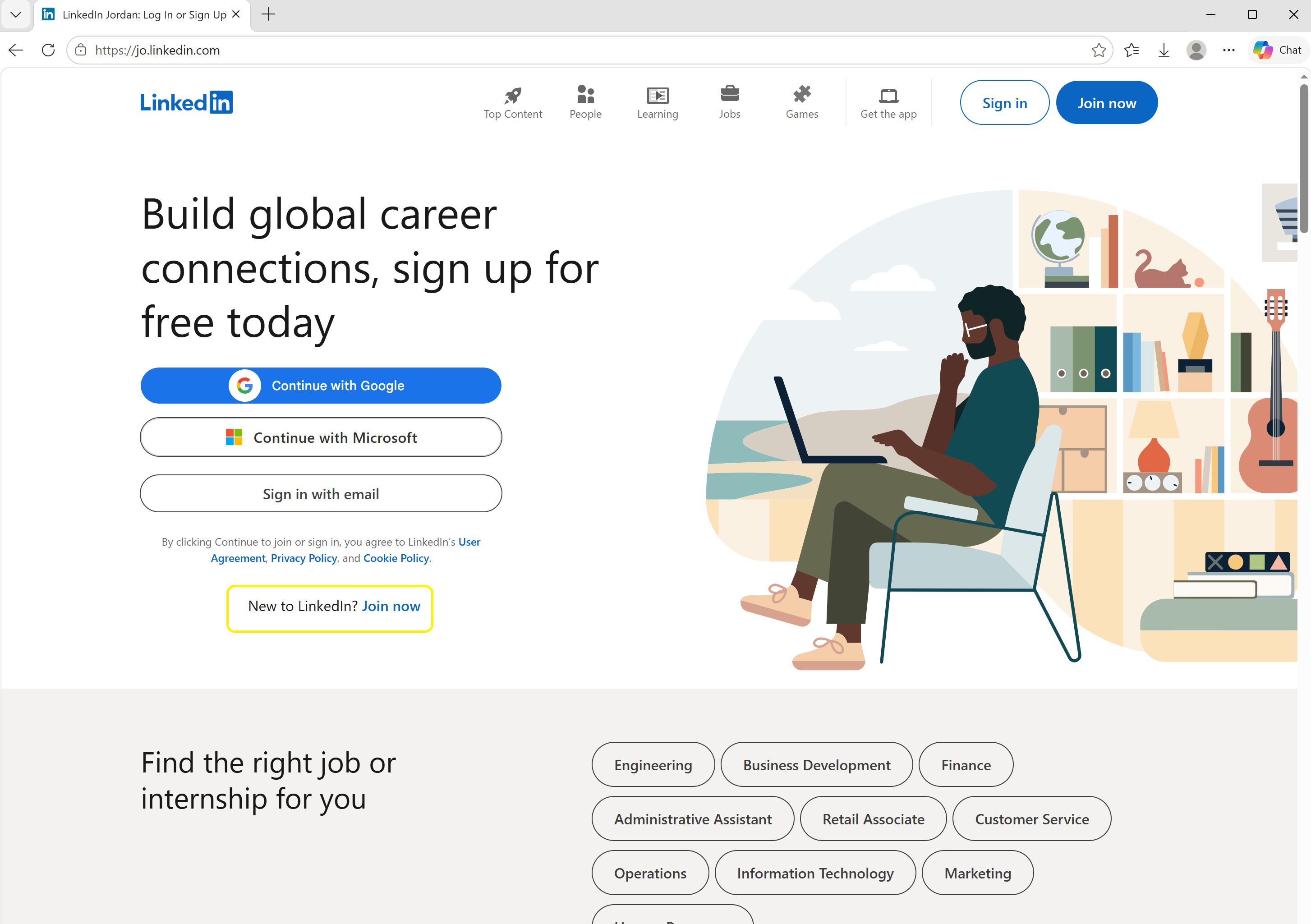Close the LinkedIn Jordan tab
Image resolution: width=1311 pixels, height=924 pixels.
[x=236, y=14]
